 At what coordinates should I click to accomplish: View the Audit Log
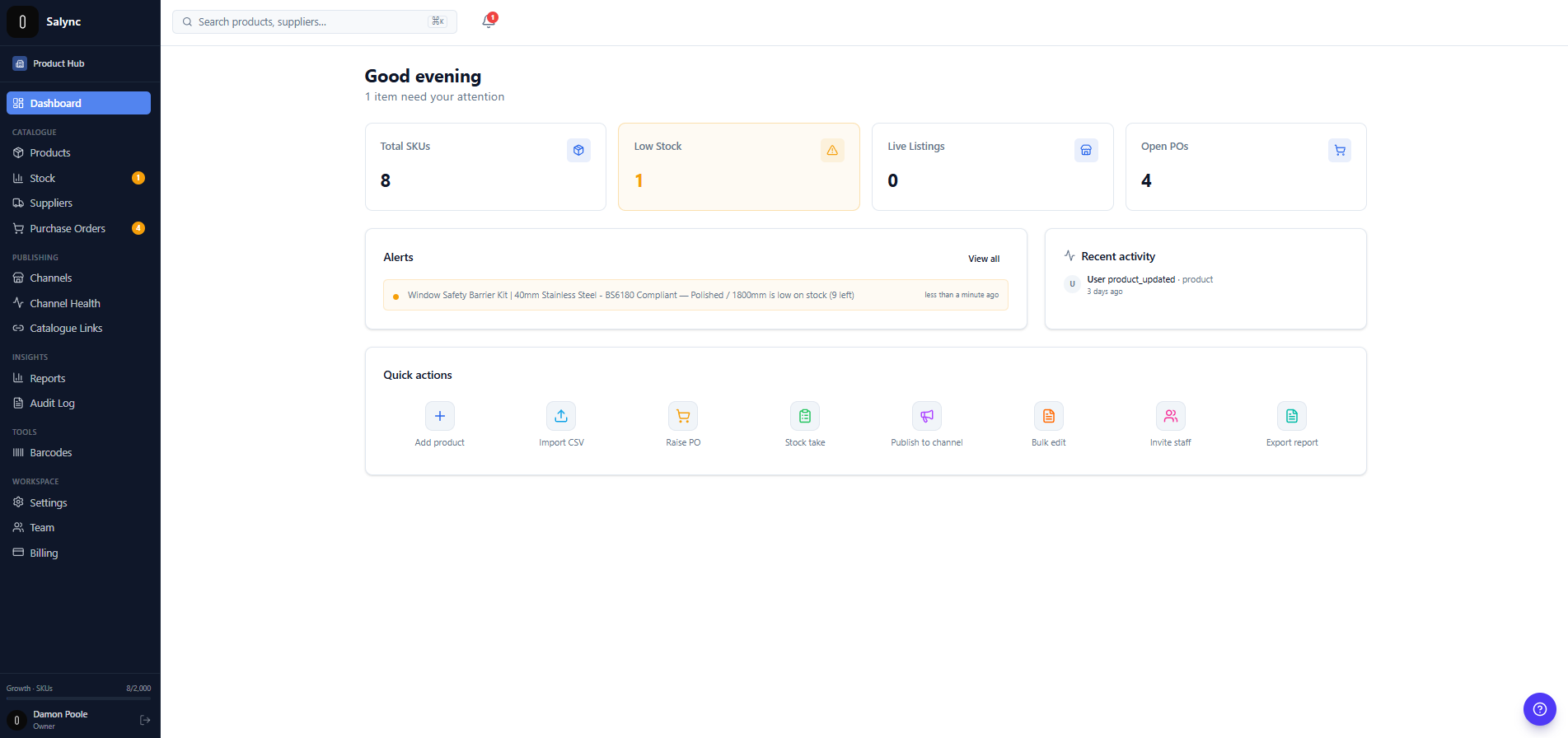(78, 403)
